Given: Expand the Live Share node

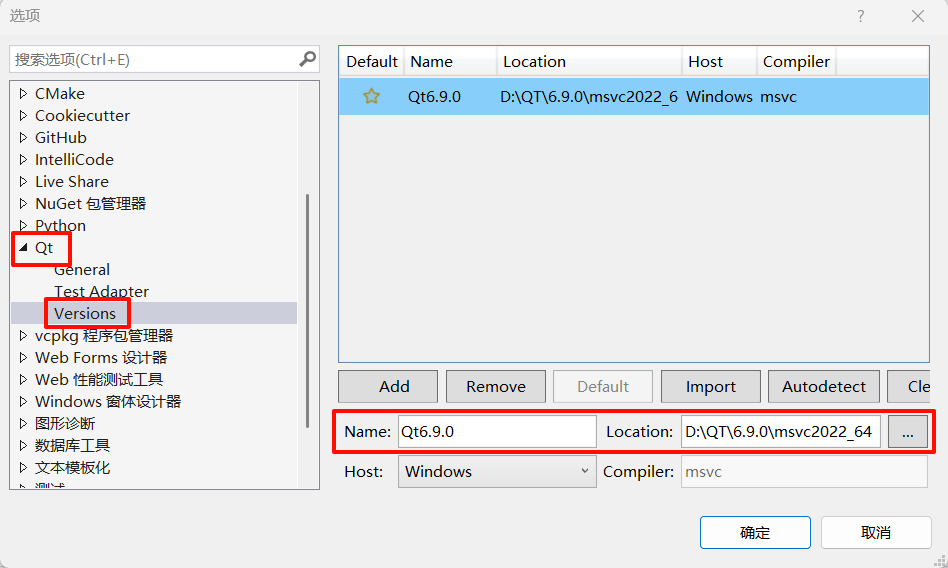Looking at the screenshot, I should coord(24,181).
